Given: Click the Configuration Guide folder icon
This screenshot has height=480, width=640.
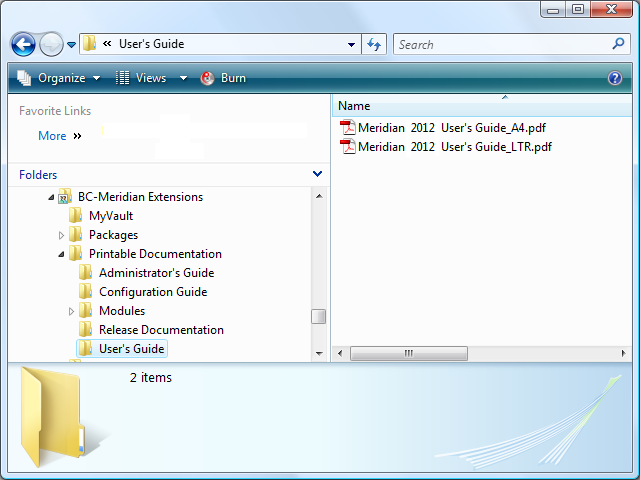Looking at the screenshot, I should click(85, 291).
